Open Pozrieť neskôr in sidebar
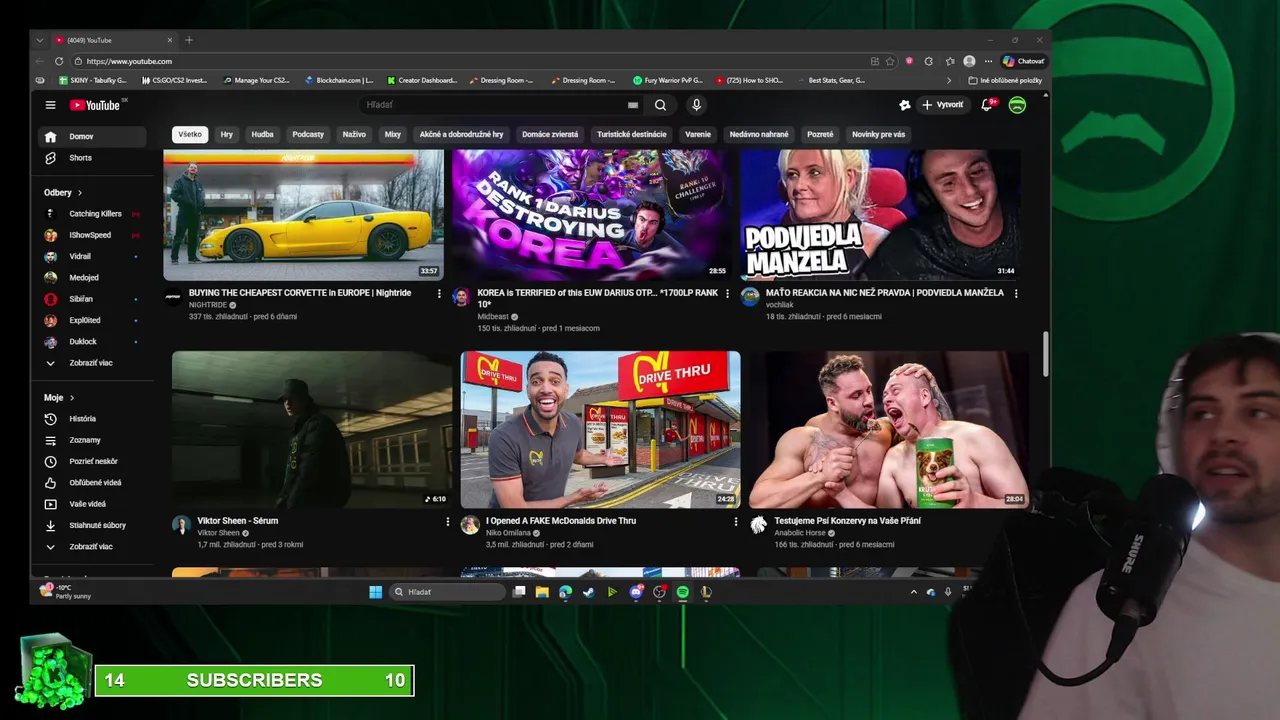The image size is (1280, 720). [93, 461]
